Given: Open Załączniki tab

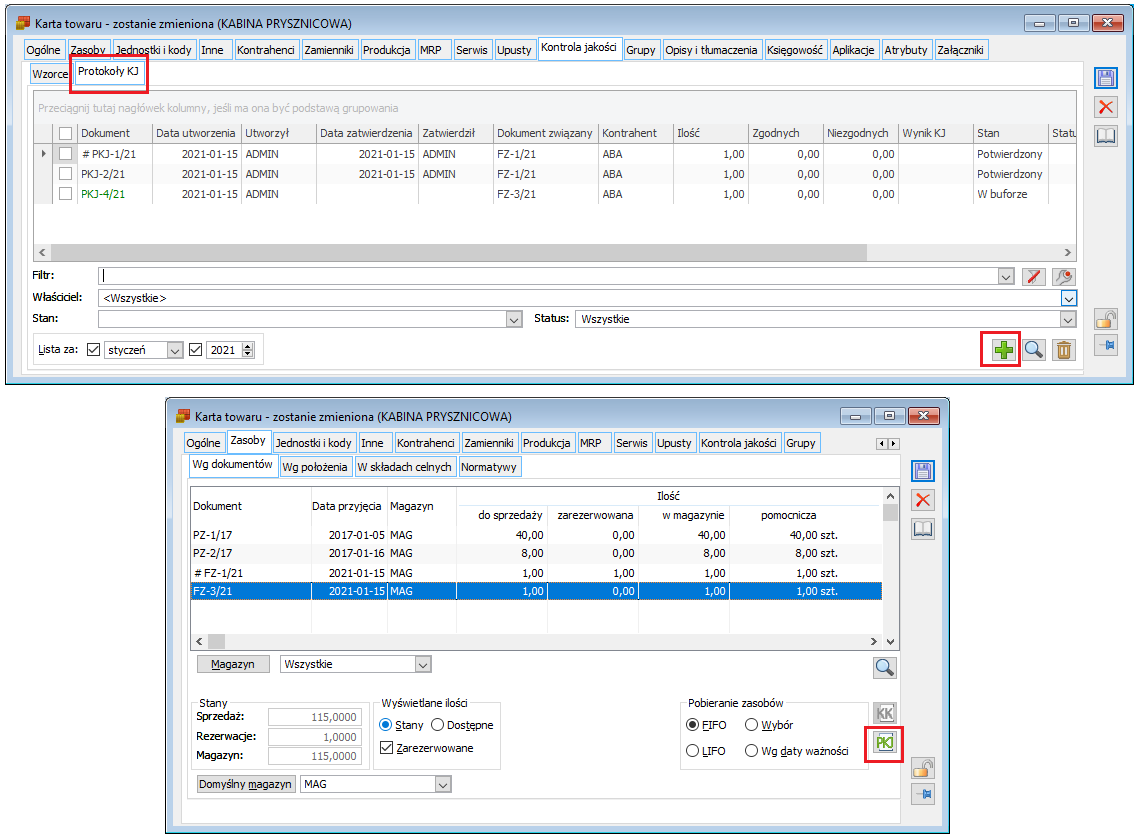Looking at the screenshot, I should click(960, 50).
